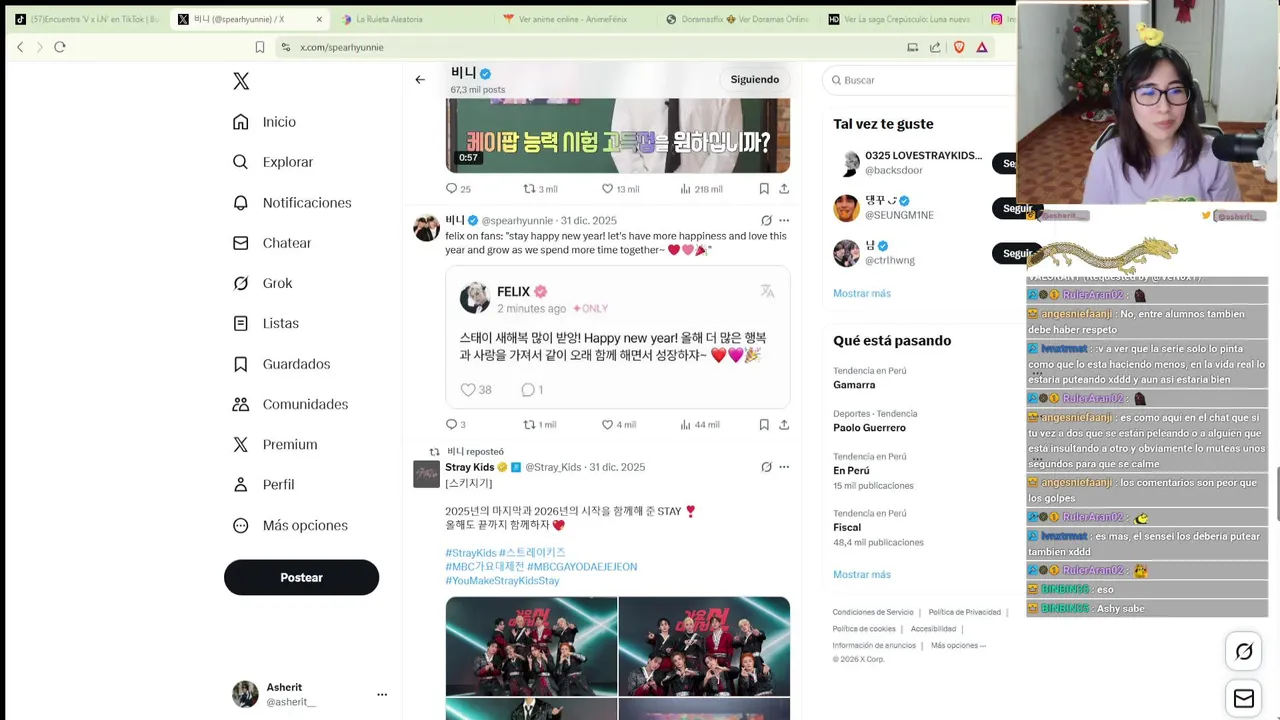Click the #MBCGAYODAEJEJEON hashtag
The width and height of the screenshot is (1280, 720).
(582, 567)
